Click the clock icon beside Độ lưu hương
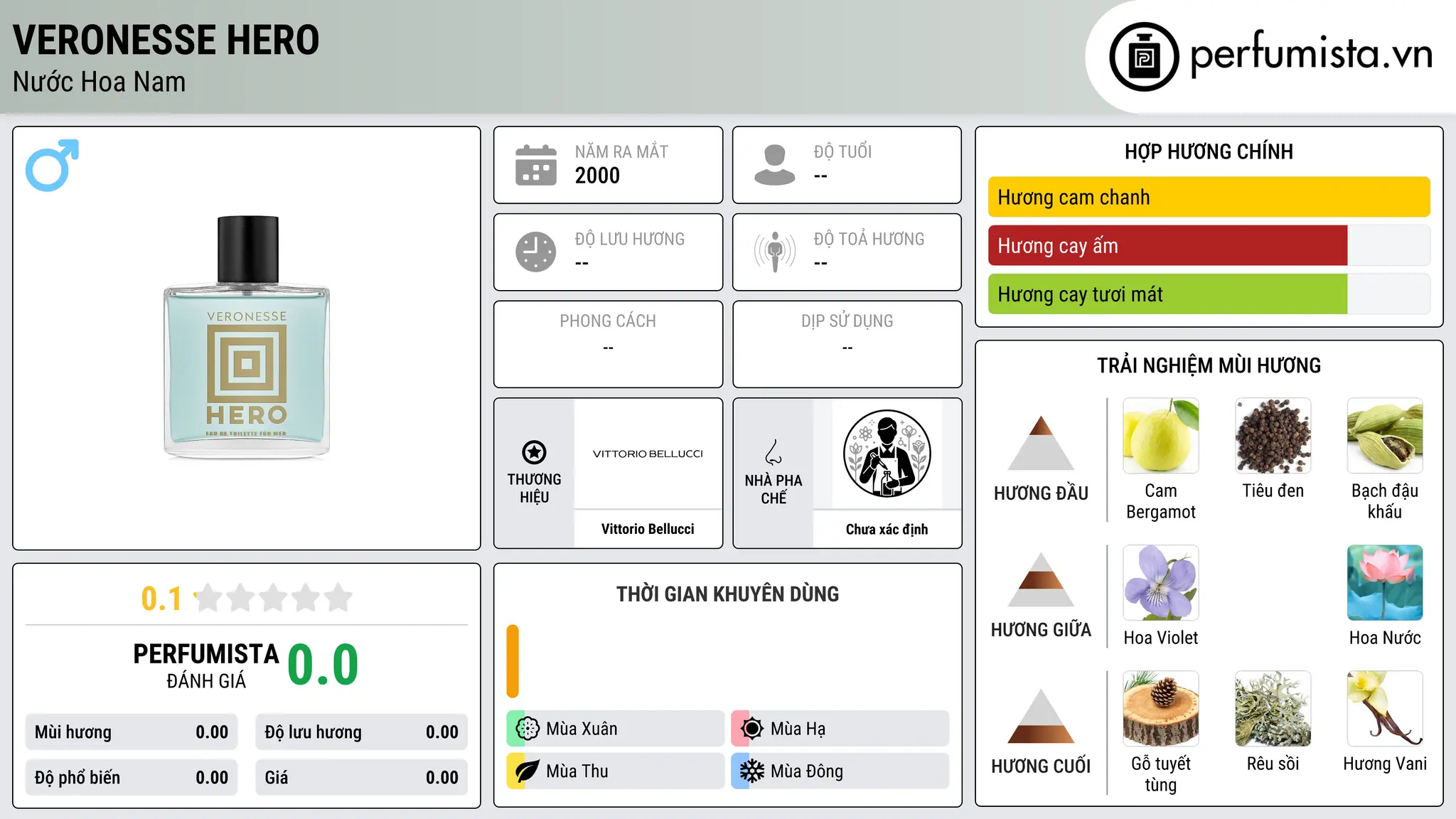 [536, 252]
